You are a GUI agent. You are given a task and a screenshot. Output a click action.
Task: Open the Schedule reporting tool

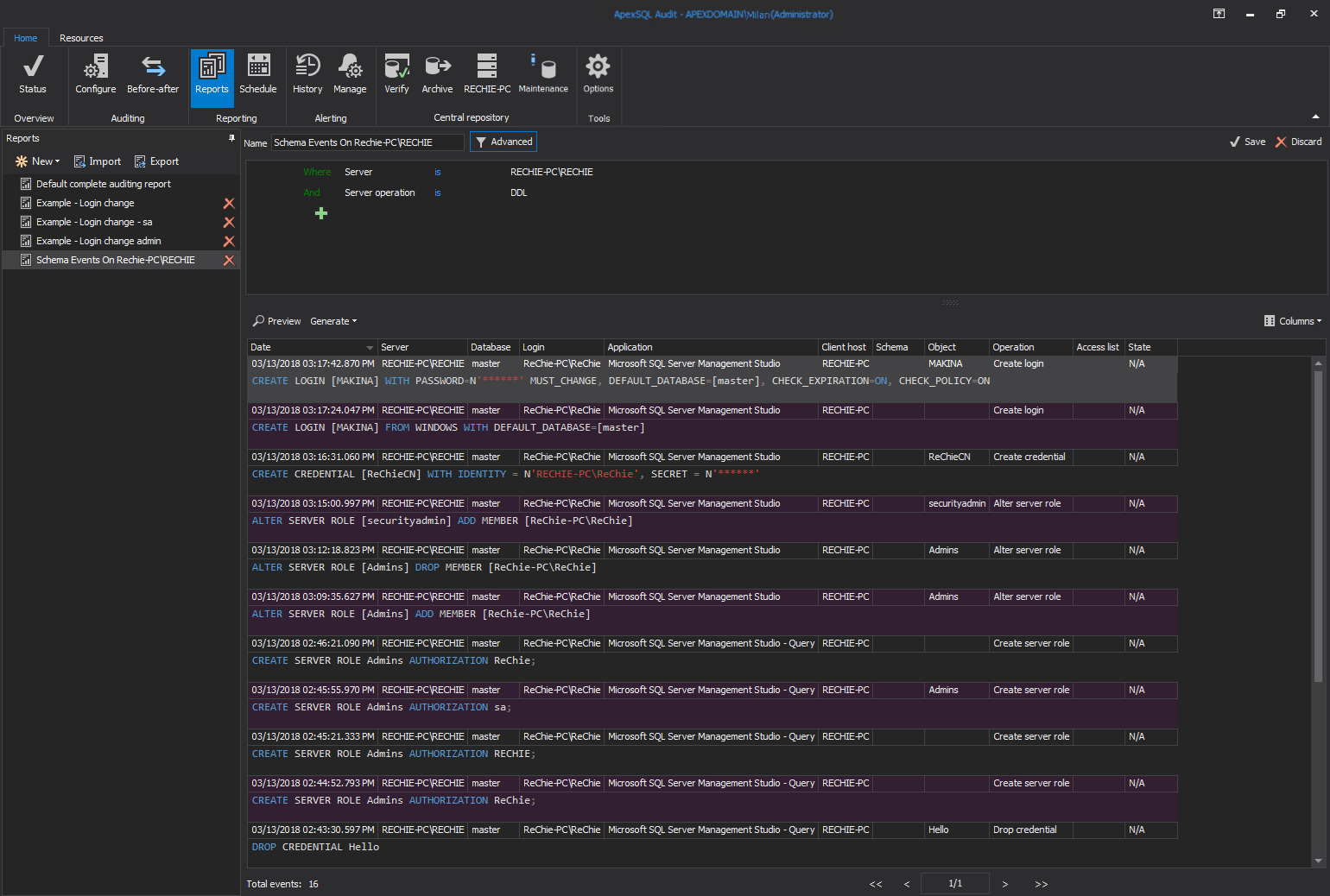(257, 75)
